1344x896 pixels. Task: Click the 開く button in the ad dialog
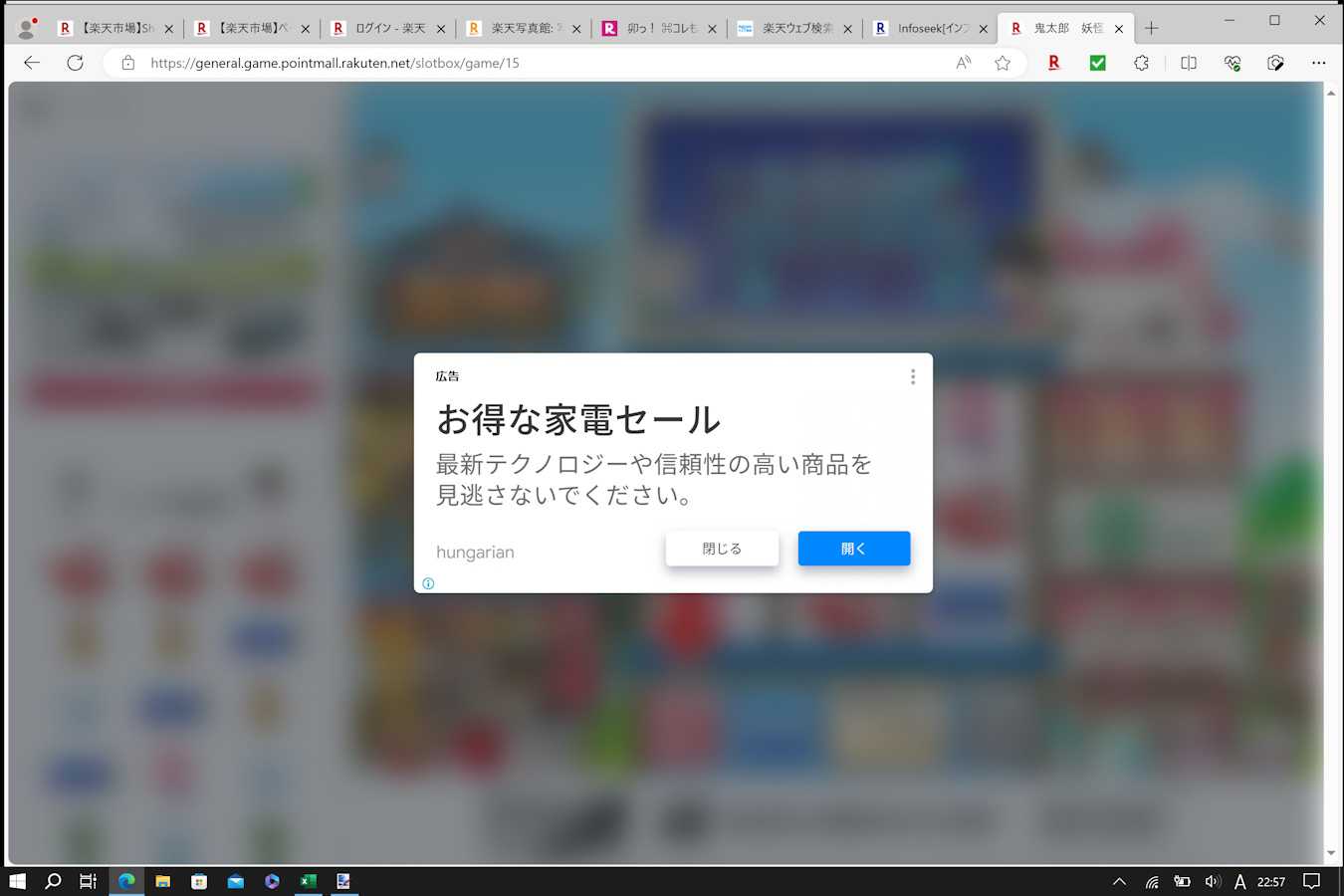point(854,549)
